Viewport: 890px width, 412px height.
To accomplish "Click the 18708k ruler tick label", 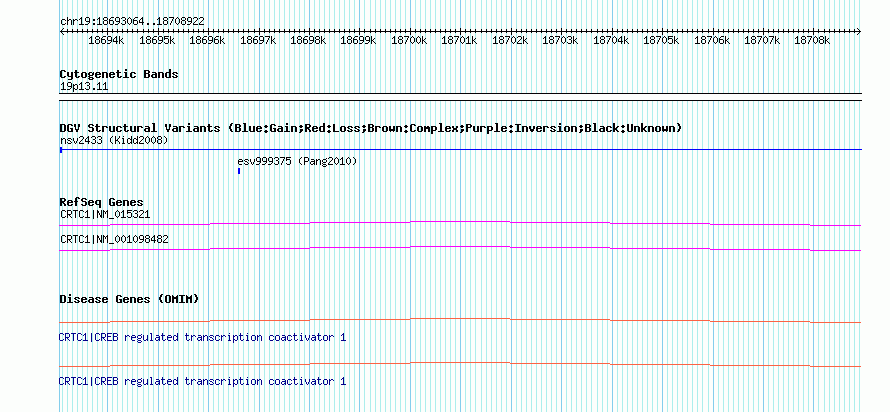I will (812, 41).
